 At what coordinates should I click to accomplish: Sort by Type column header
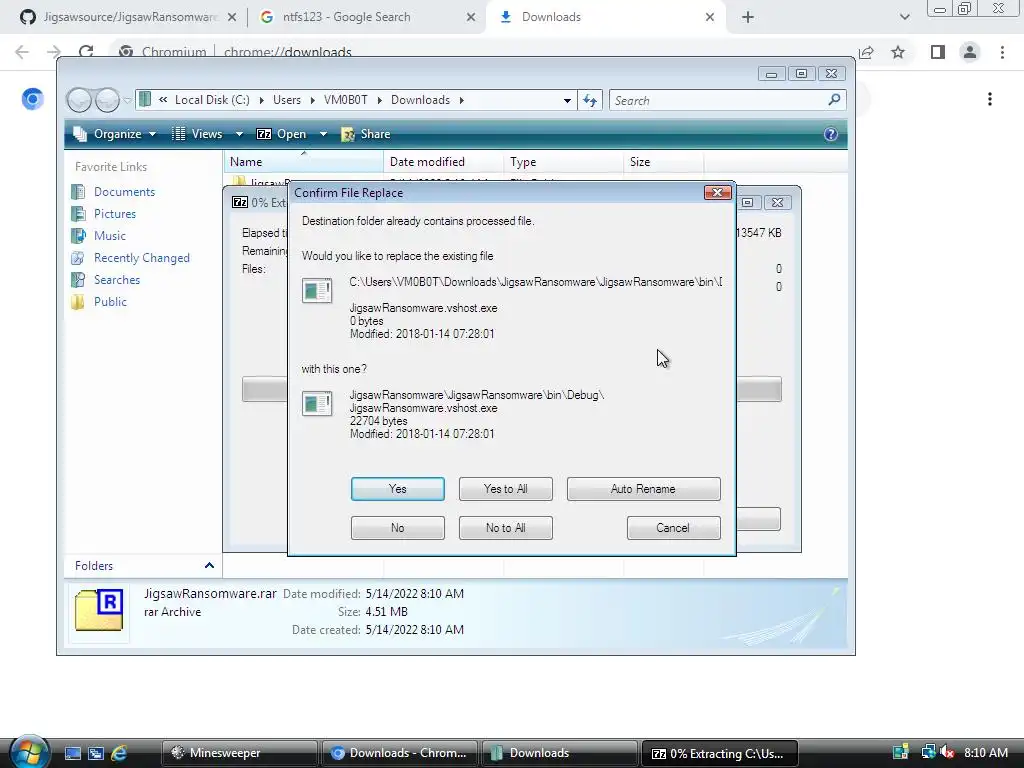tap(564, 162)
